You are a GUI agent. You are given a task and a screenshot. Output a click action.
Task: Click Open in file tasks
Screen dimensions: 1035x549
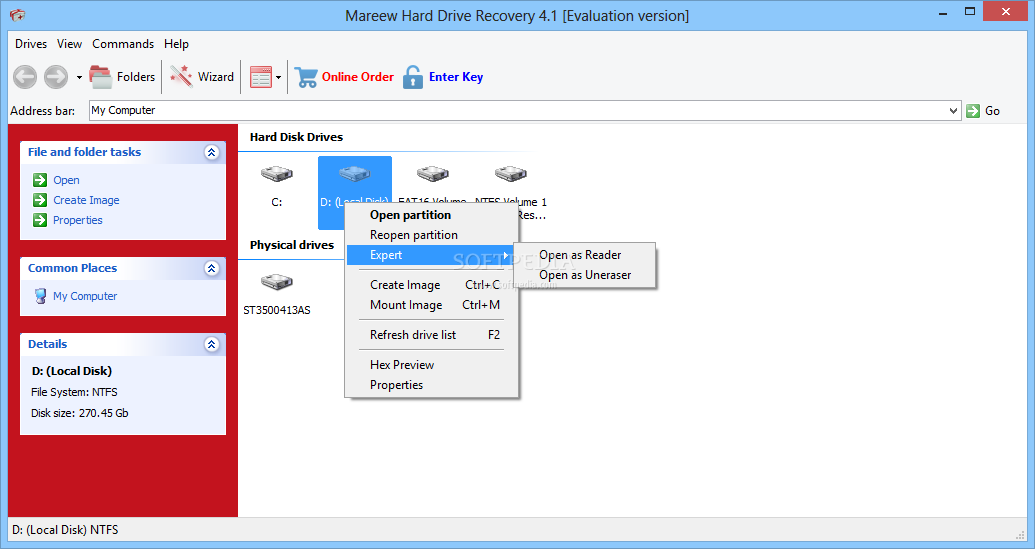(x=66, y=180)
